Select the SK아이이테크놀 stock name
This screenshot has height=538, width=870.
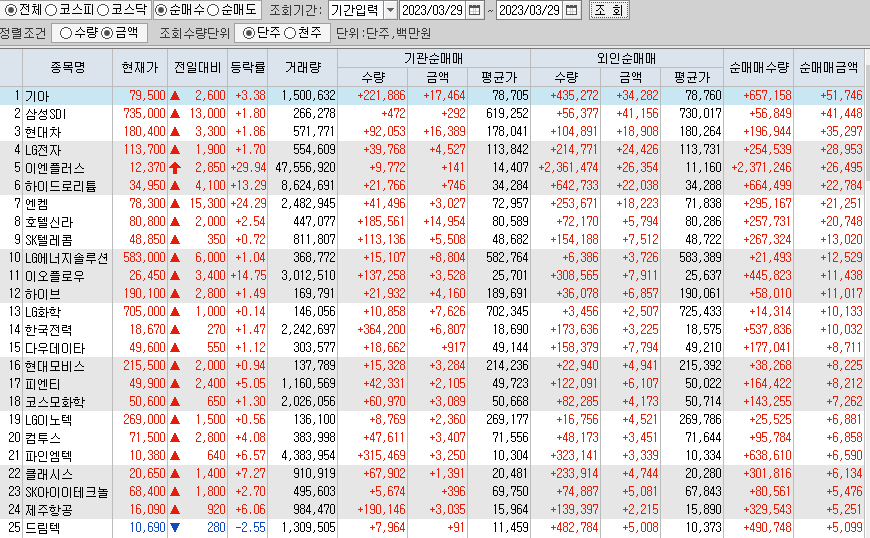[x=67, y=493]
